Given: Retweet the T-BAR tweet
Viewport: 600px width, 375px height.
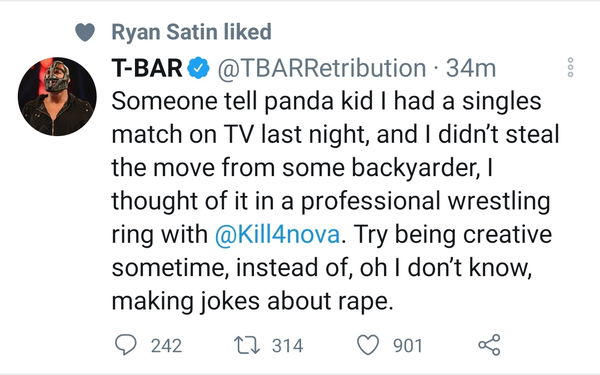Looking at the screenshot, I should click(x=247, y=345).
